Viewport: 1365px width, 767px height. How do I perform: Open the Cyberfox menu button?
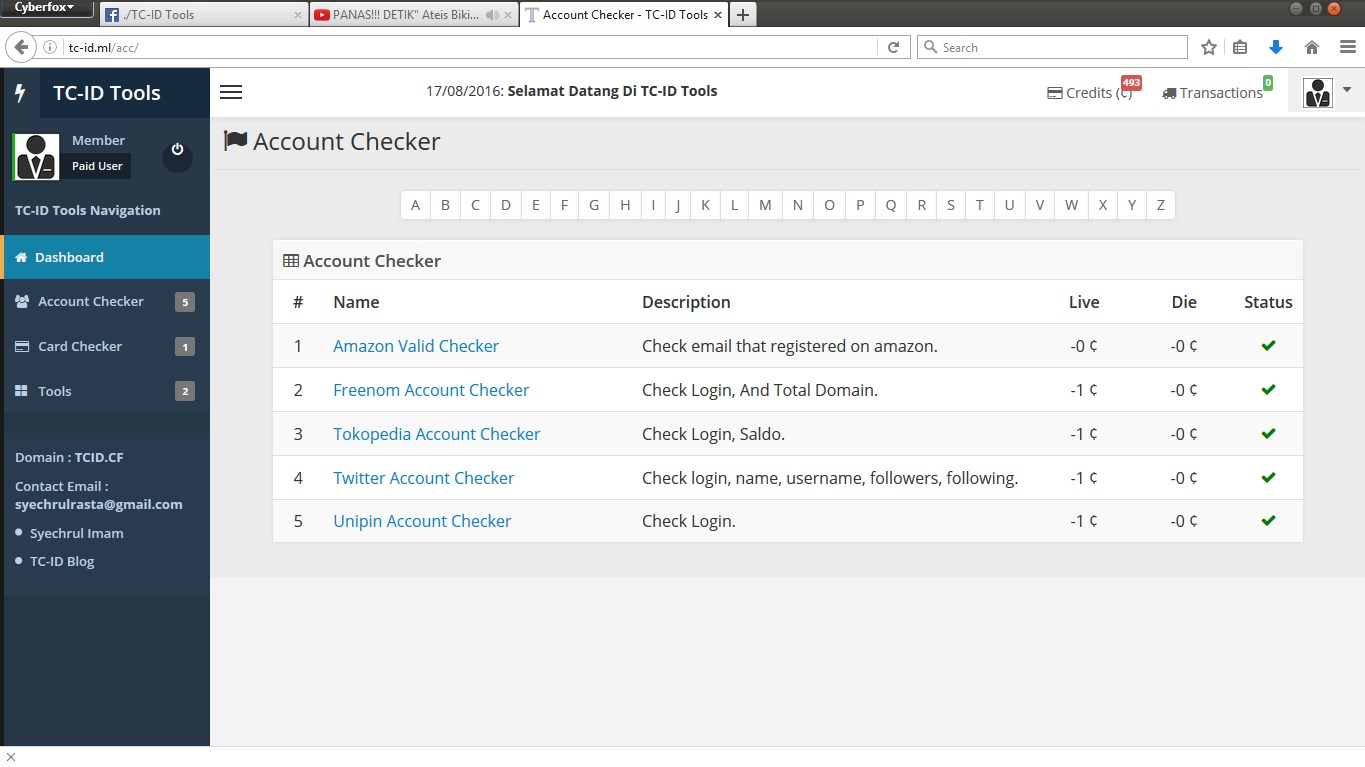coord(44,8)
